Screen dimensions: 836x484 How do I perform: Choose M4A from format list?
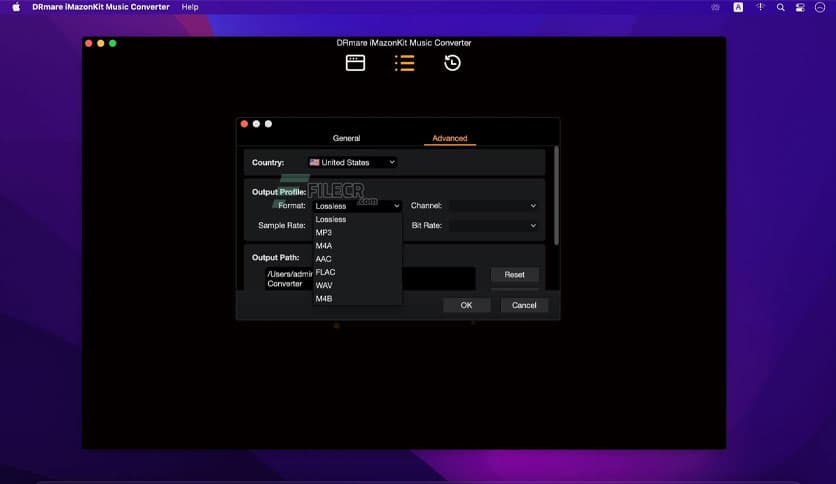[x=357, y=246]
